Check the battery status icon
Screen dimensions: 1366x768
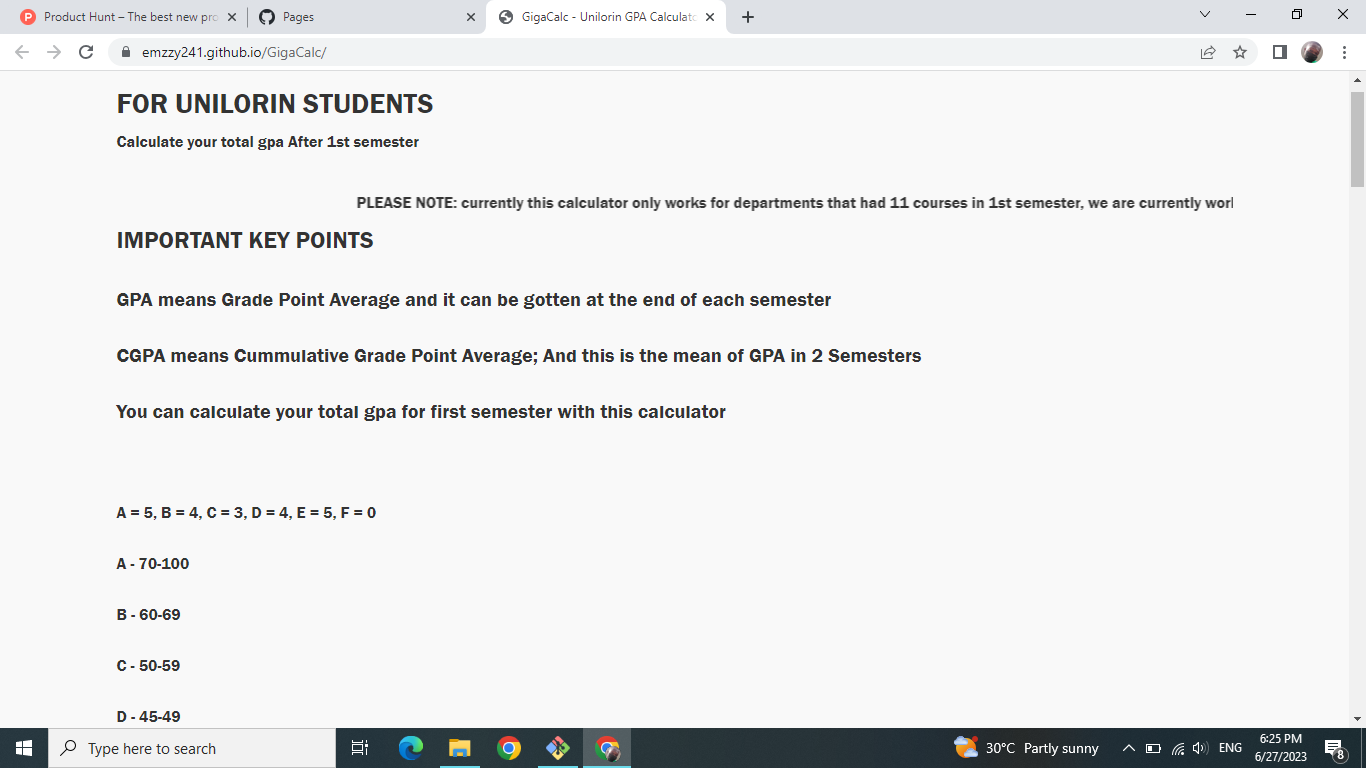[x=1152, y=748]
